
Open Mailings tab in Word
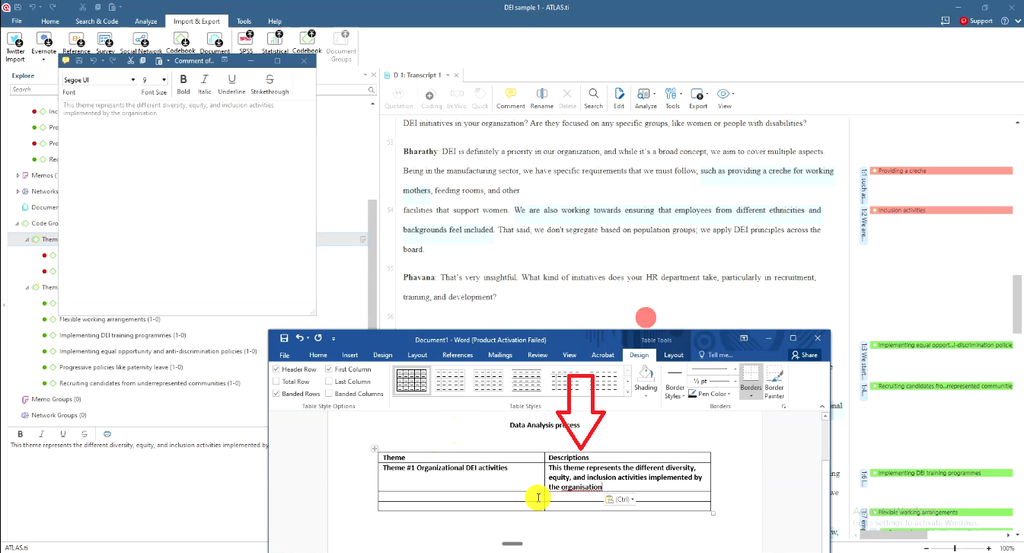[x=500, y=355]
